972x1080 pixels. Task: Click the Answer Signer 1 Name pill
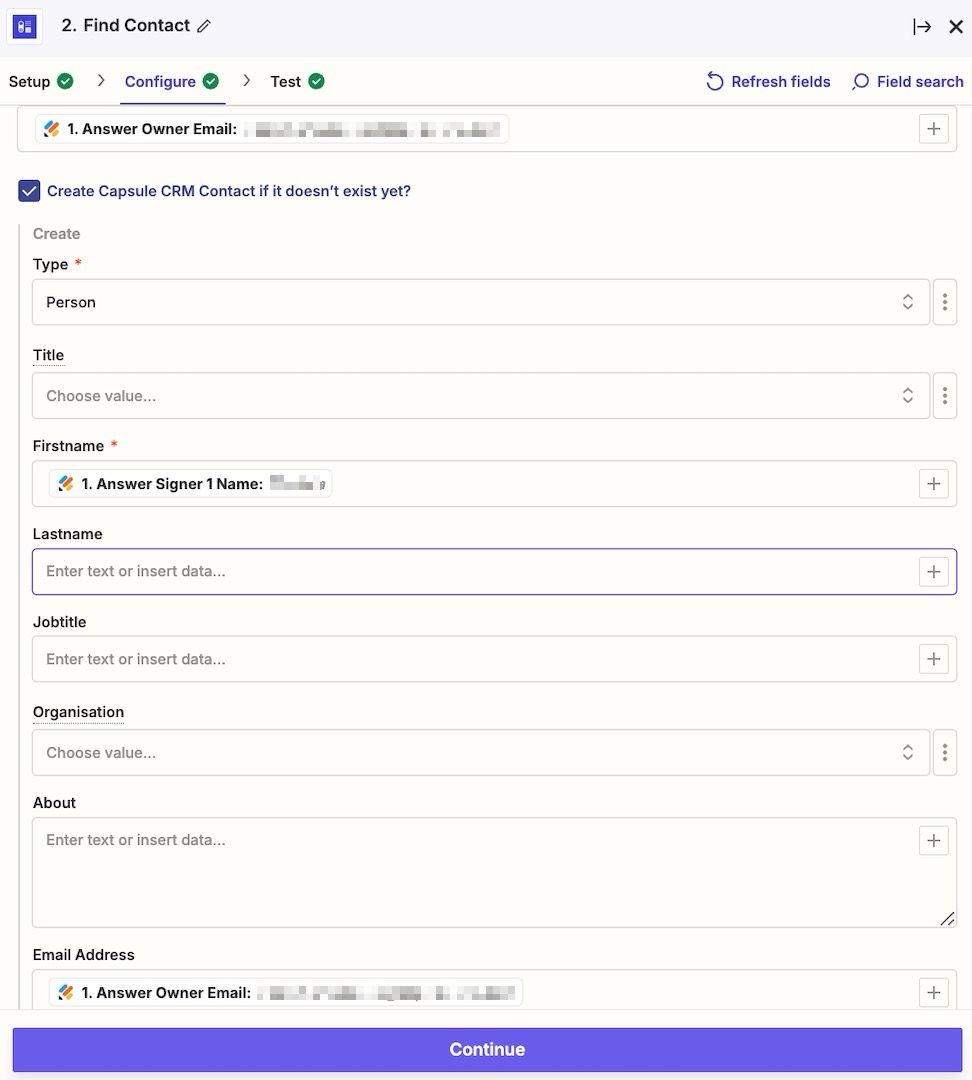(190, 484)
